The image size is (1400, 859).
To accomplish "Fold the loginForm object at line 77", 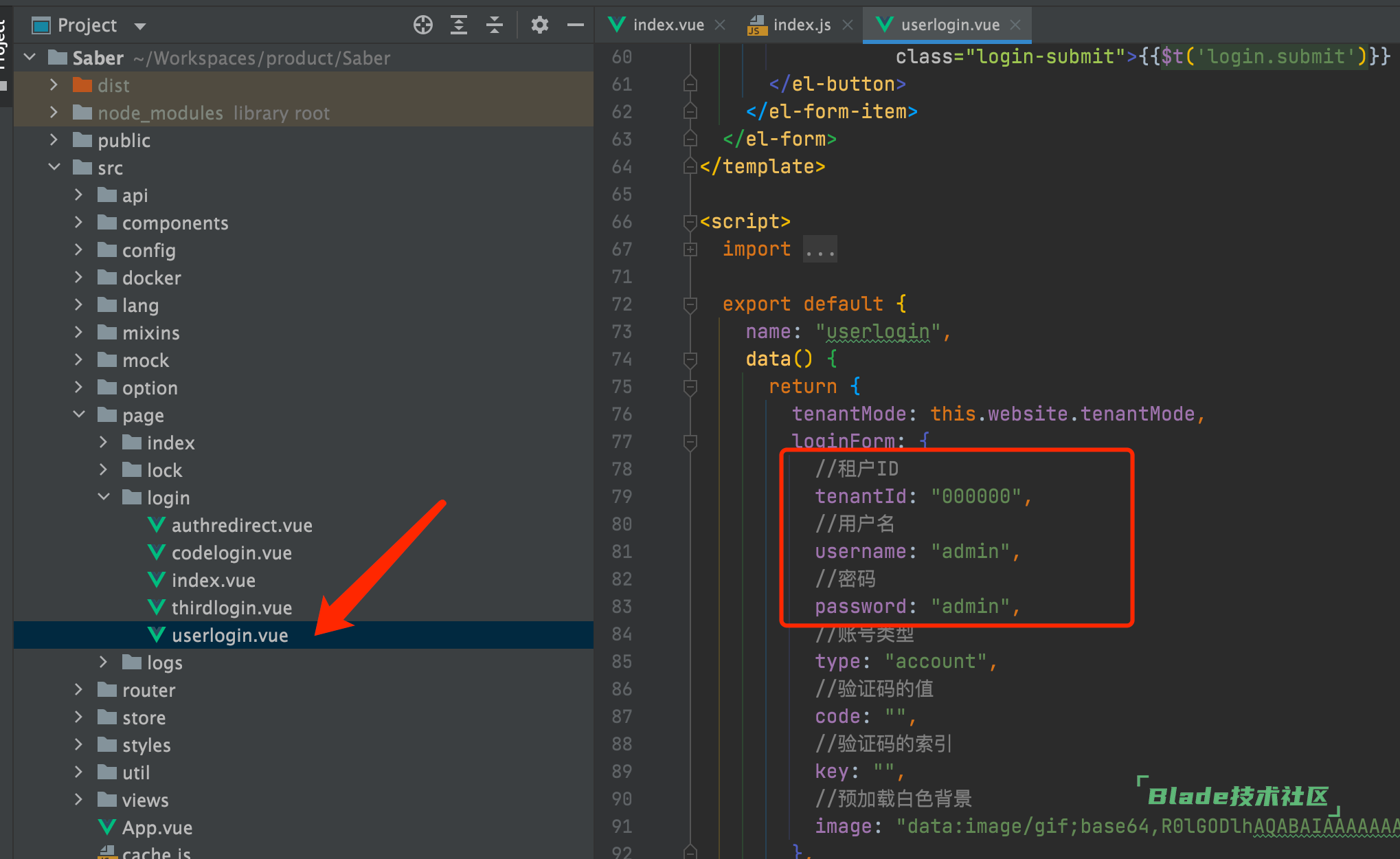I will (690, 442).
